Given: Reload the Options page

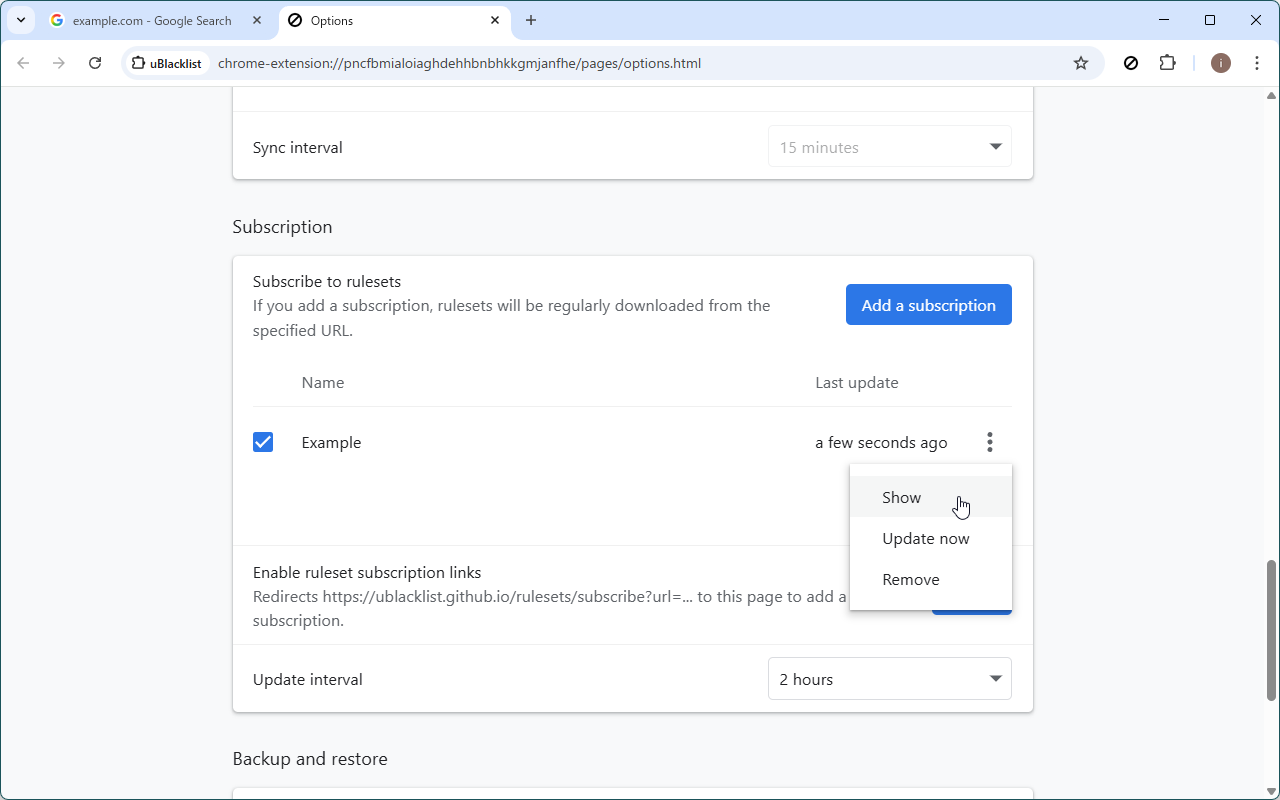Looking at the screenshot, I should pos(95,63).
